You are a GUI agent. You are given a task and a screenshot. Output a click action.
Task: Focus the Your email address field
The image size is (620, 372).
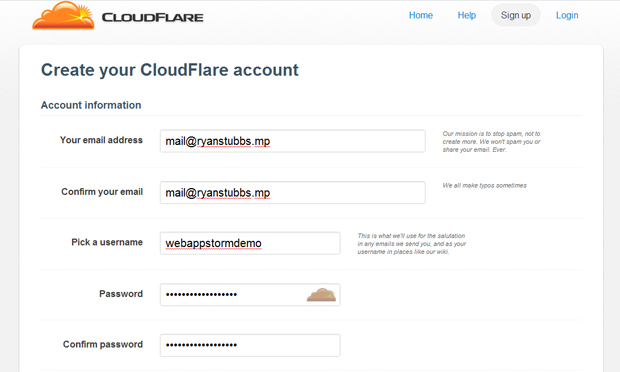coord(293,141)
